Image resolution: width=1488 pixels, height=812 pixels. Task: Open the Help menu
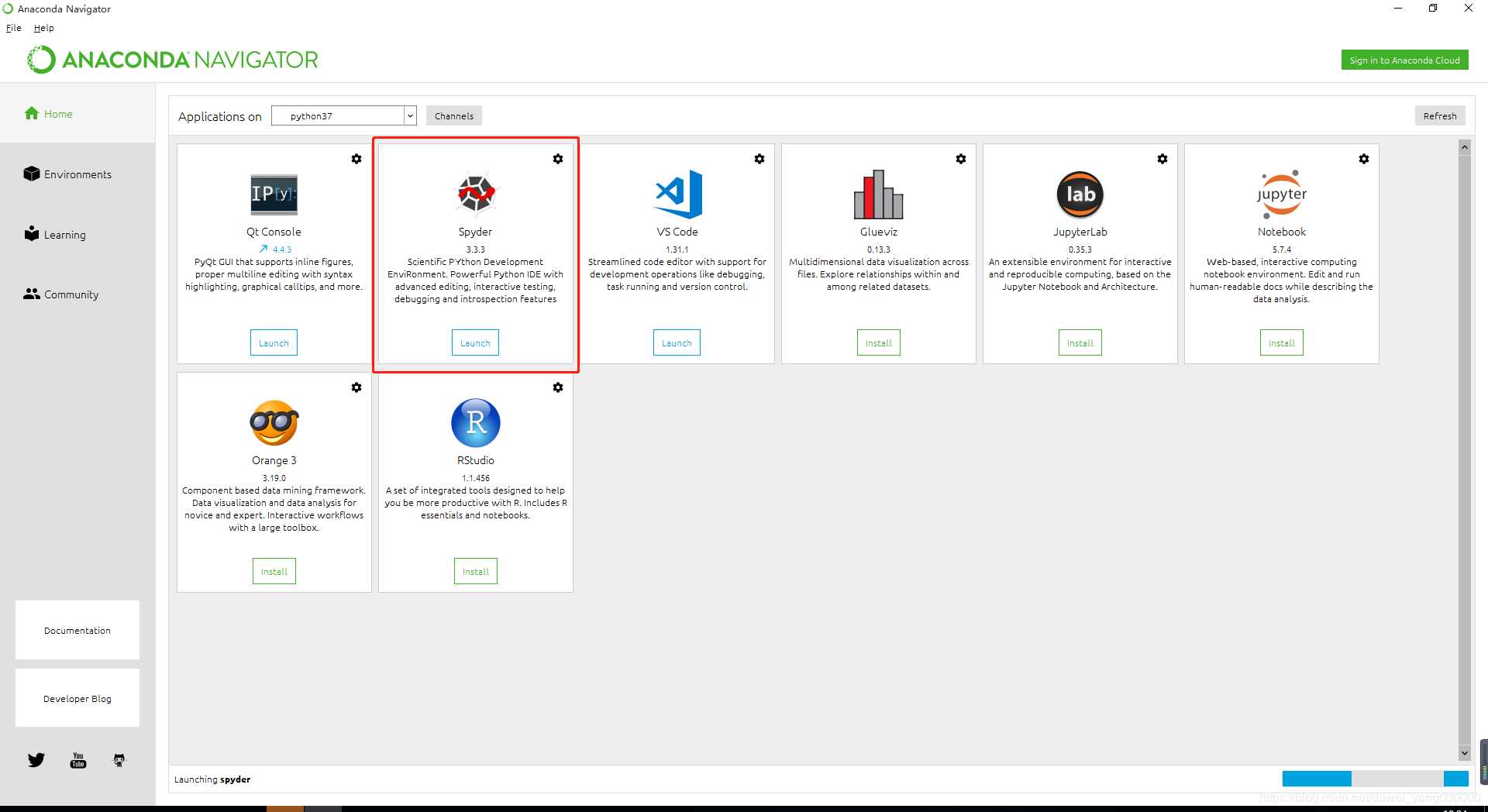(x=44, y=28)
